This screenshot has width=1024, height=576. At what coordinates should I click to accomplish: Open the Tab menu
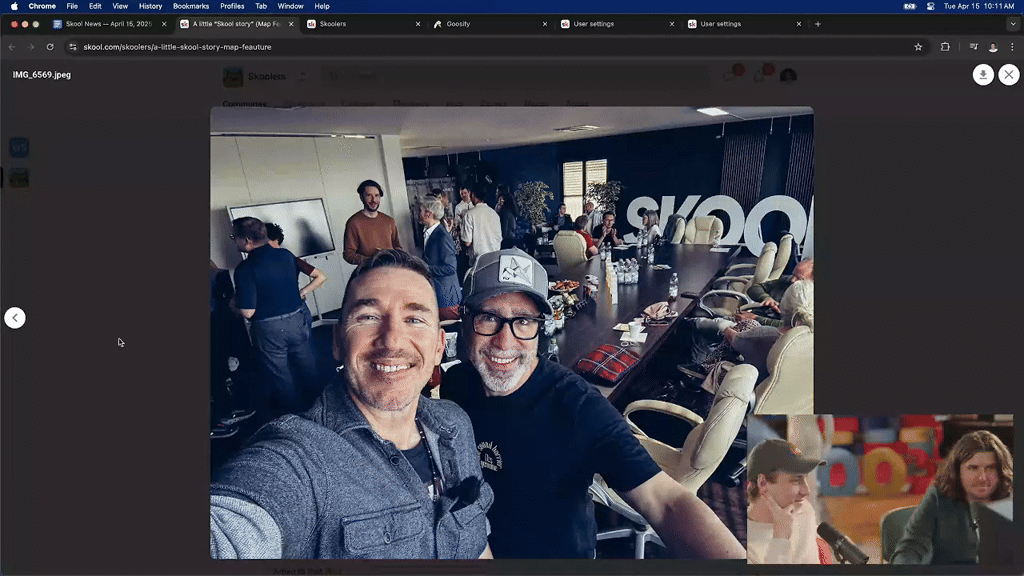point(261,6)
